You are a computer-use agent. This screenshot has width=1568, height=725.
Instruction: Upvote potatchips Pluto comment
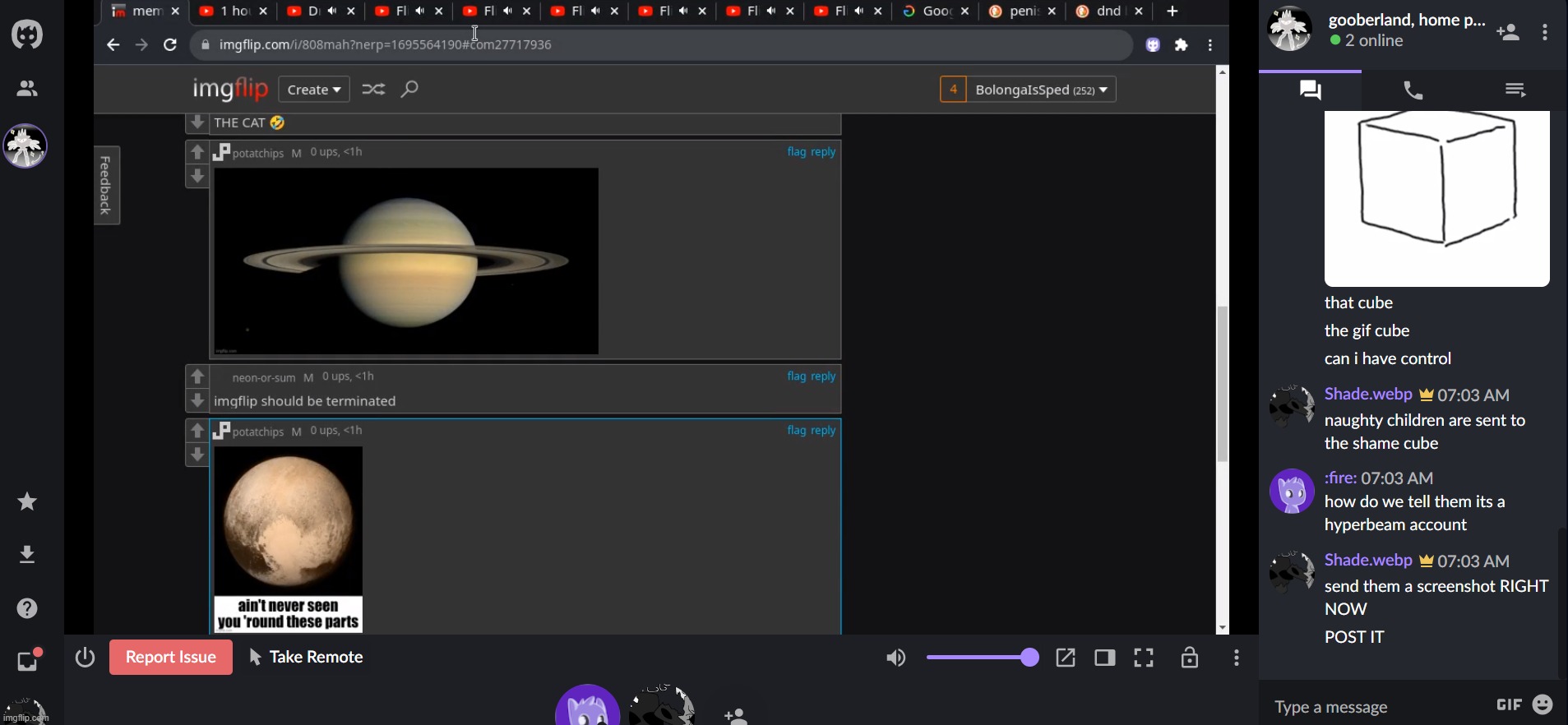tap(197, 431)
